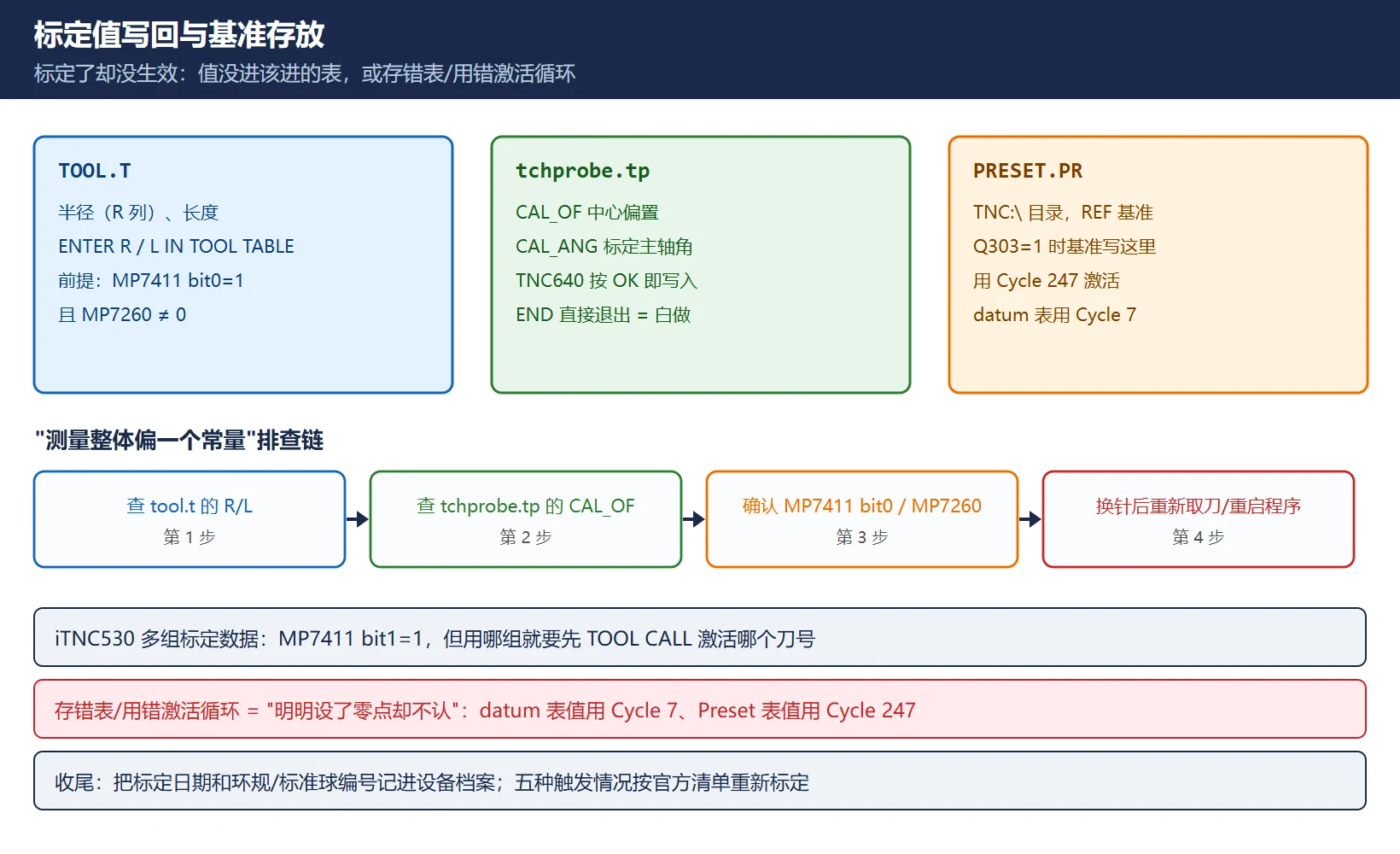Click the heading "测量整体偏一个常量"排查链

[x=179, y=441]
